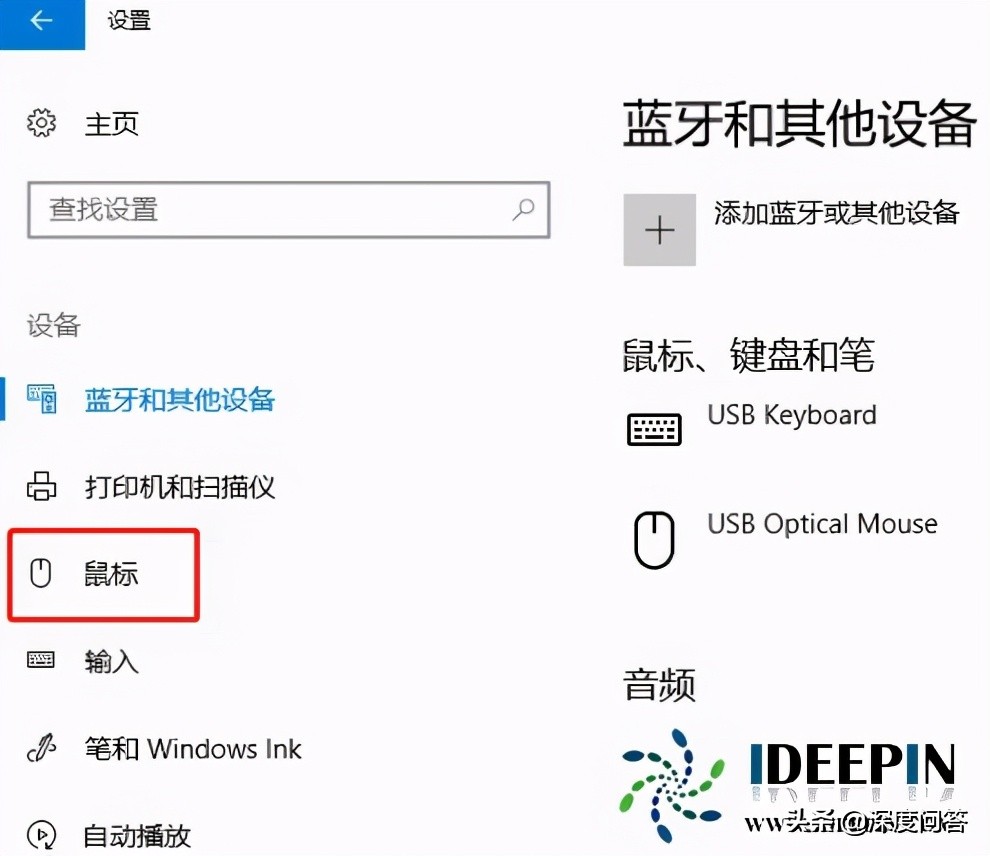Click the USB Optical Mouse device icon

click(x=654, y=537)
